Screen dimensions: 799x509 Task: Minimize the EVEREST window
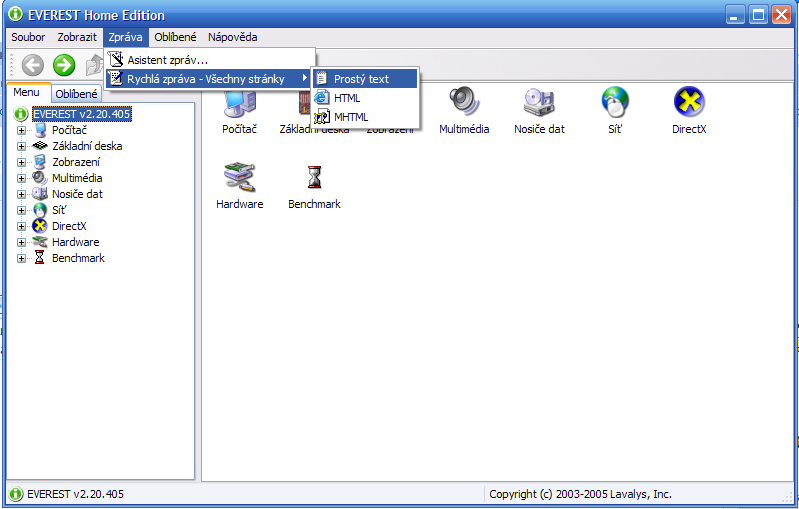point(734,15)
